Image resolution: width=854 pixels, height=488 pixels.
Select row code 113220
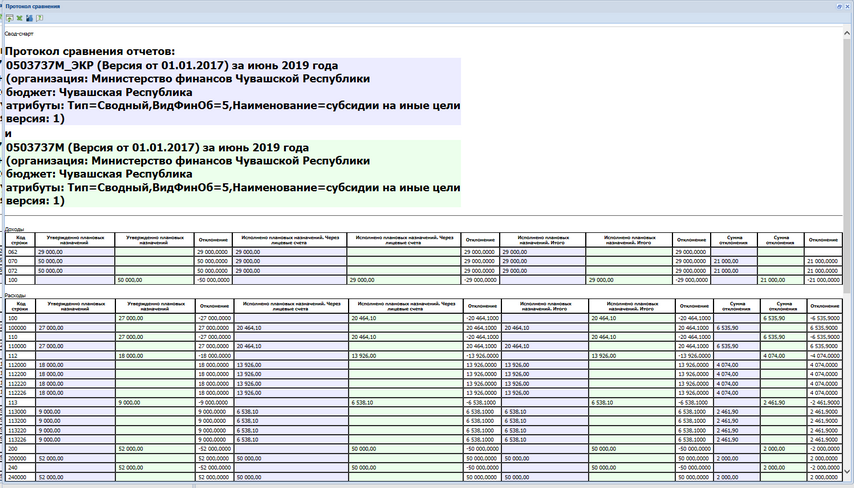(21, 430)
